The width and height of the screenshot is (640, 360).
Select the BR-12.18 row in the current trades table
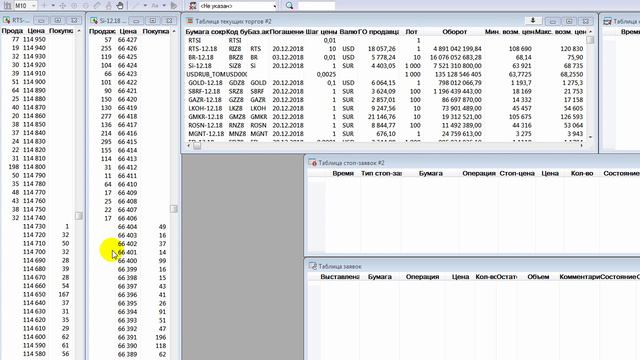tap(385, 58)
